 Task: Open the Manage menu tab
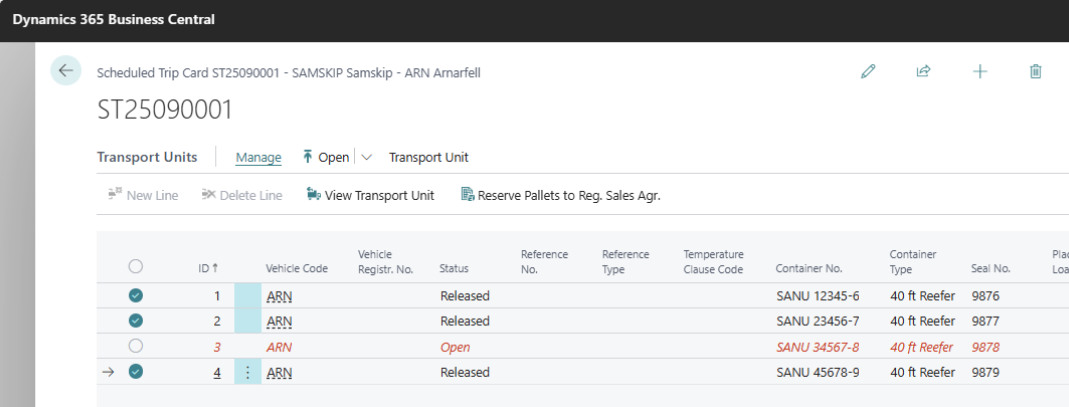(x=258, y=157)
